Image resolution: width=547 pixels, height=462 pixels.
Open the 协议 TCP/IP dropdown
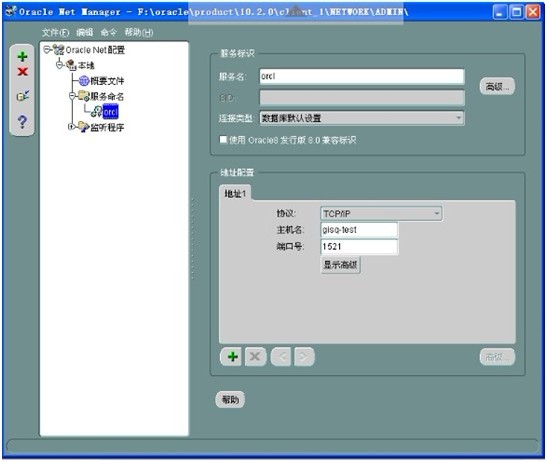[x=381, y=213]
